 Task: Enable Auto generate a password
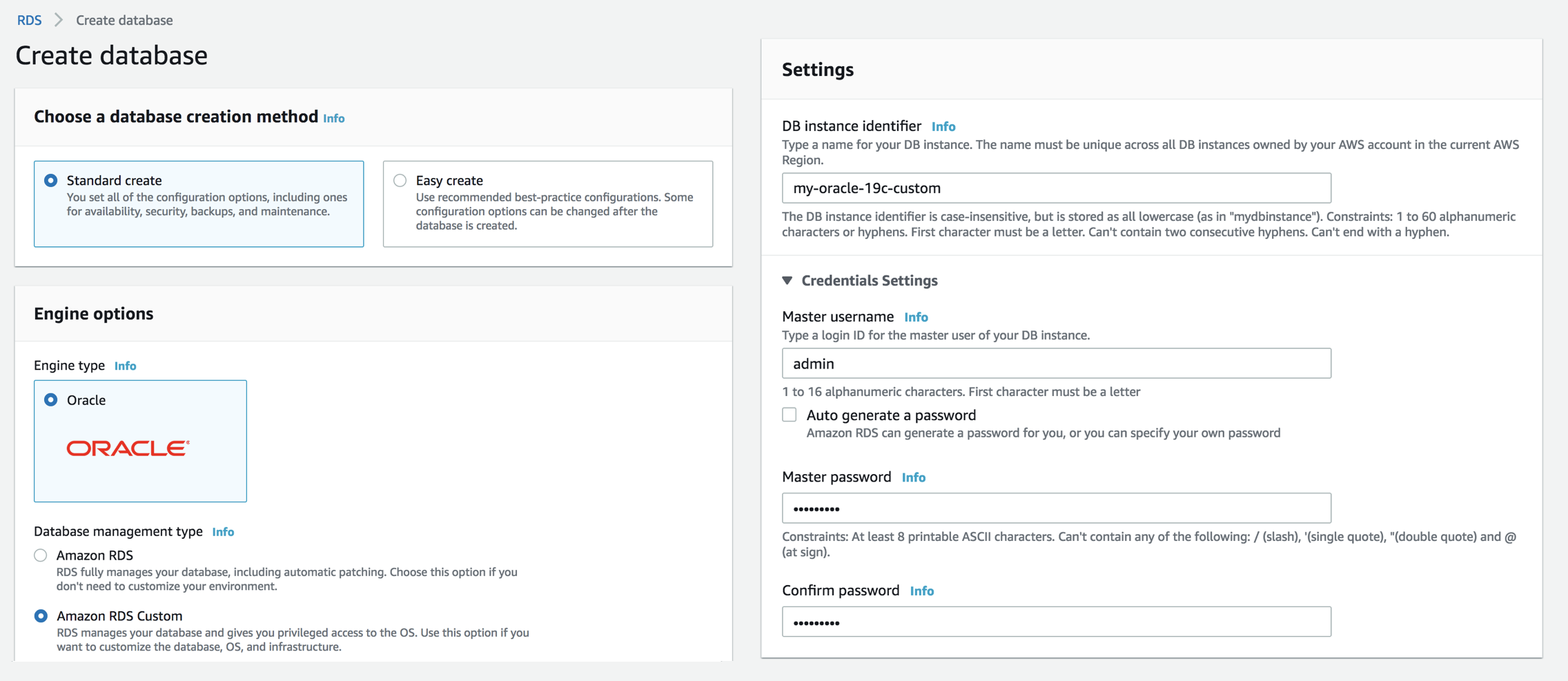[790, 415]
